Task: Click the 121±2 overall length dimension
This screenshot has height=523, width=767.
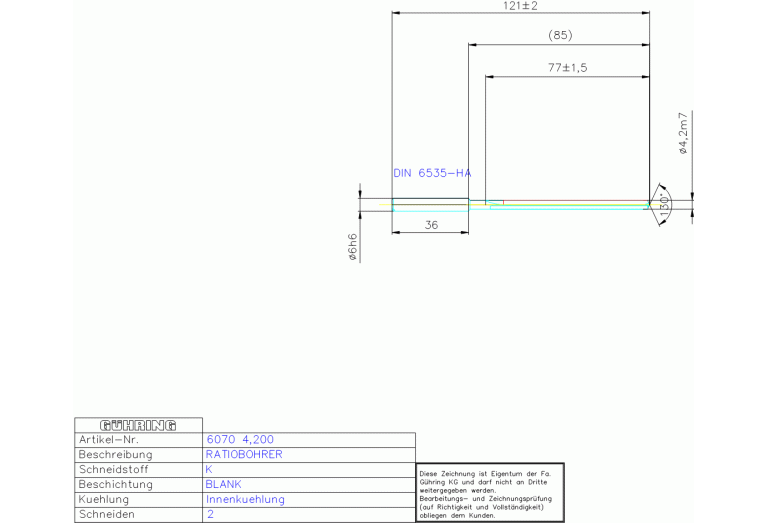Action: (521, 6)
